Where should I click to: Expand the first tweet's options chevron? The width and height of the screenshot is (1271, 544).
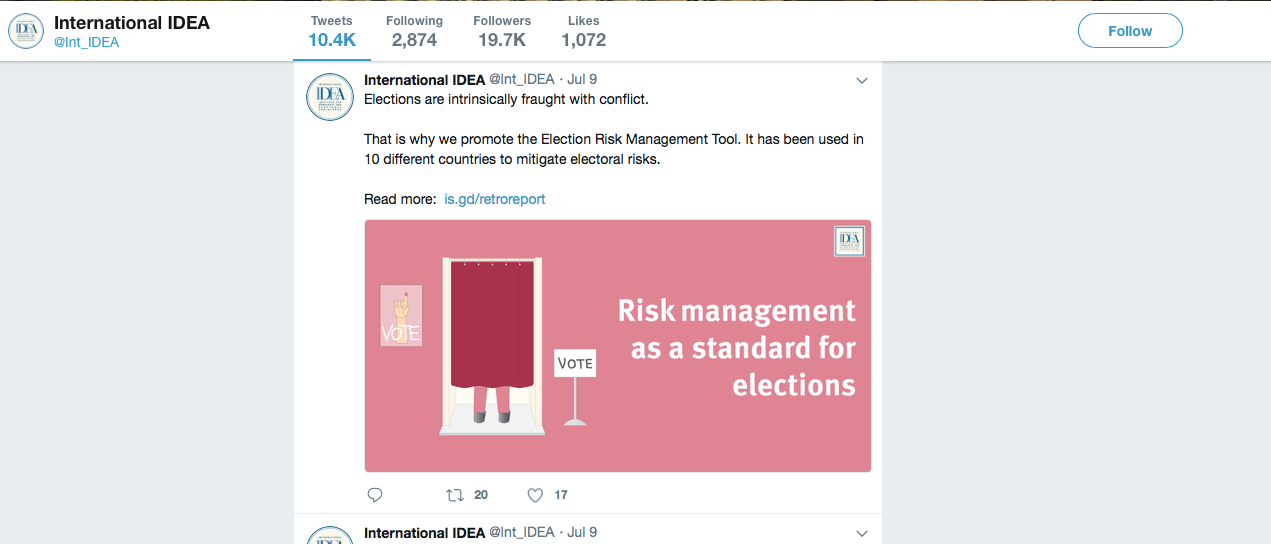[x=862, y=81]
